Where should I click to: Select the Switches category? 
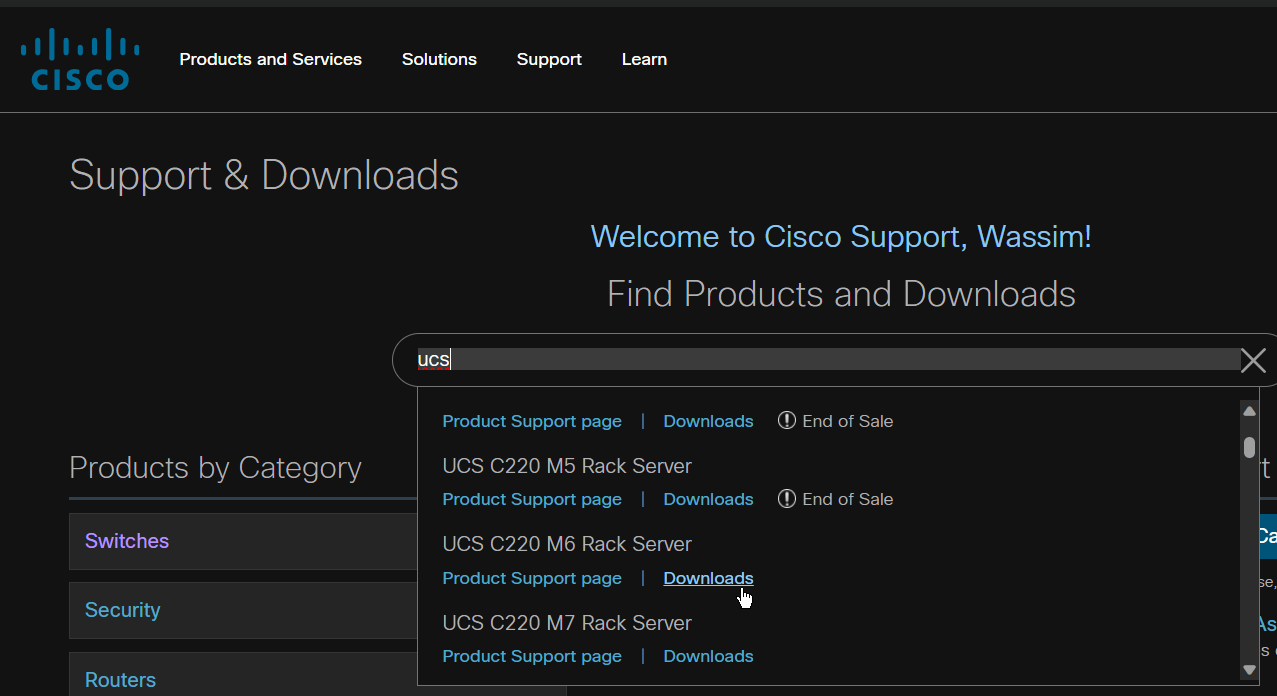point(243,541)
